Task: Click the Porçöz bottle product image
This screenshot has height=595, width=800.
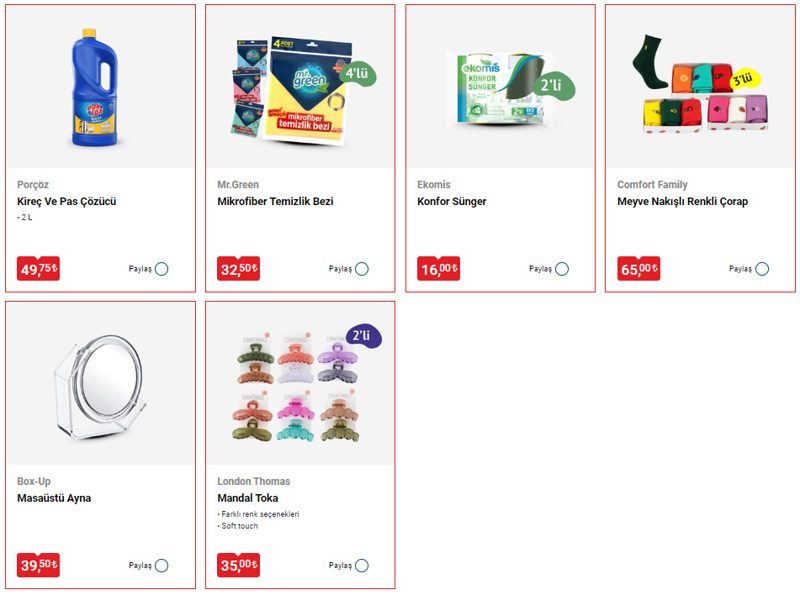Action: 95,87
